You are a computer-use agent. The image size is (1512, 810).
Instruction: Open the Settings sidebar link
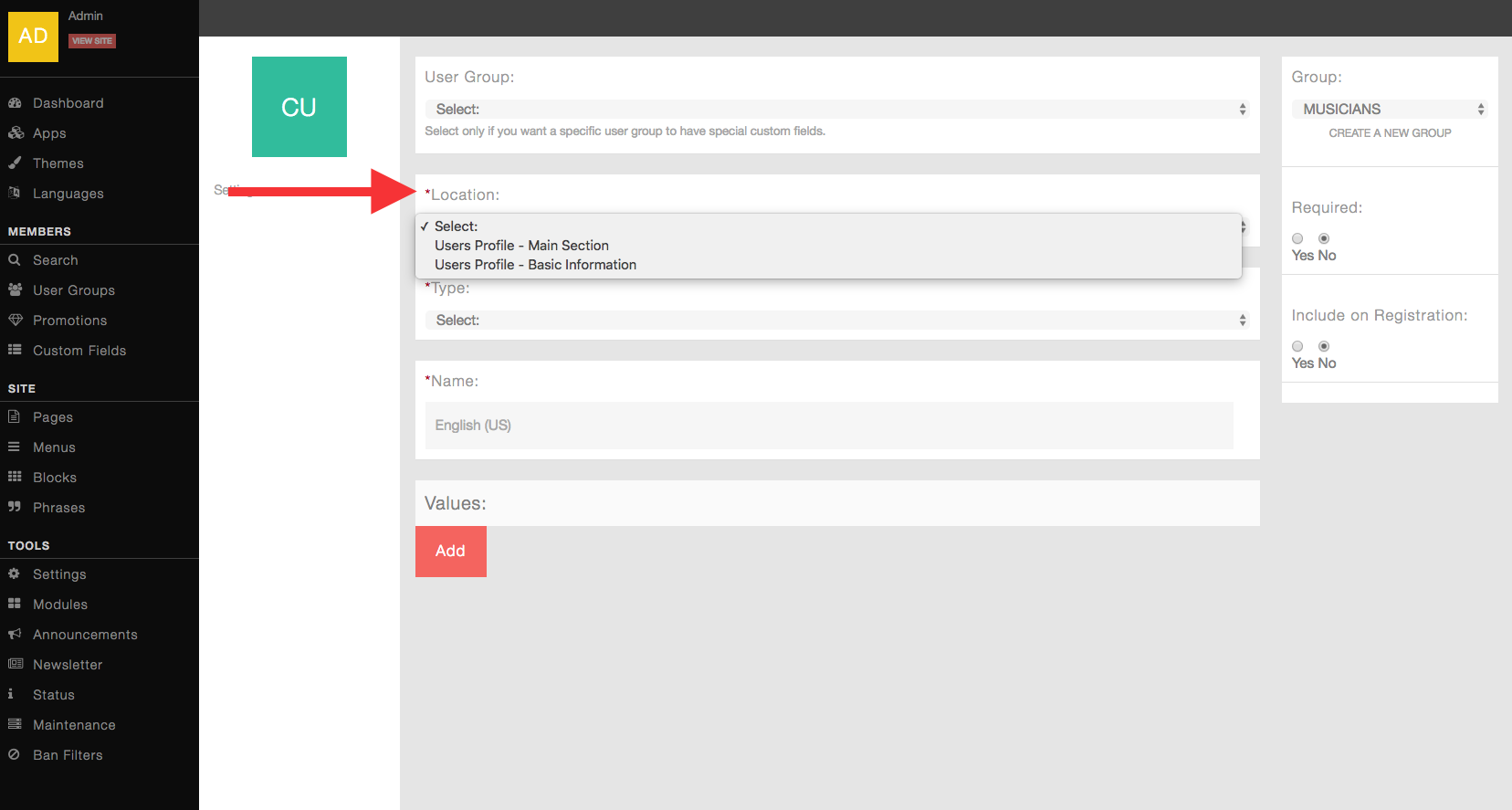tap(59, 574)
